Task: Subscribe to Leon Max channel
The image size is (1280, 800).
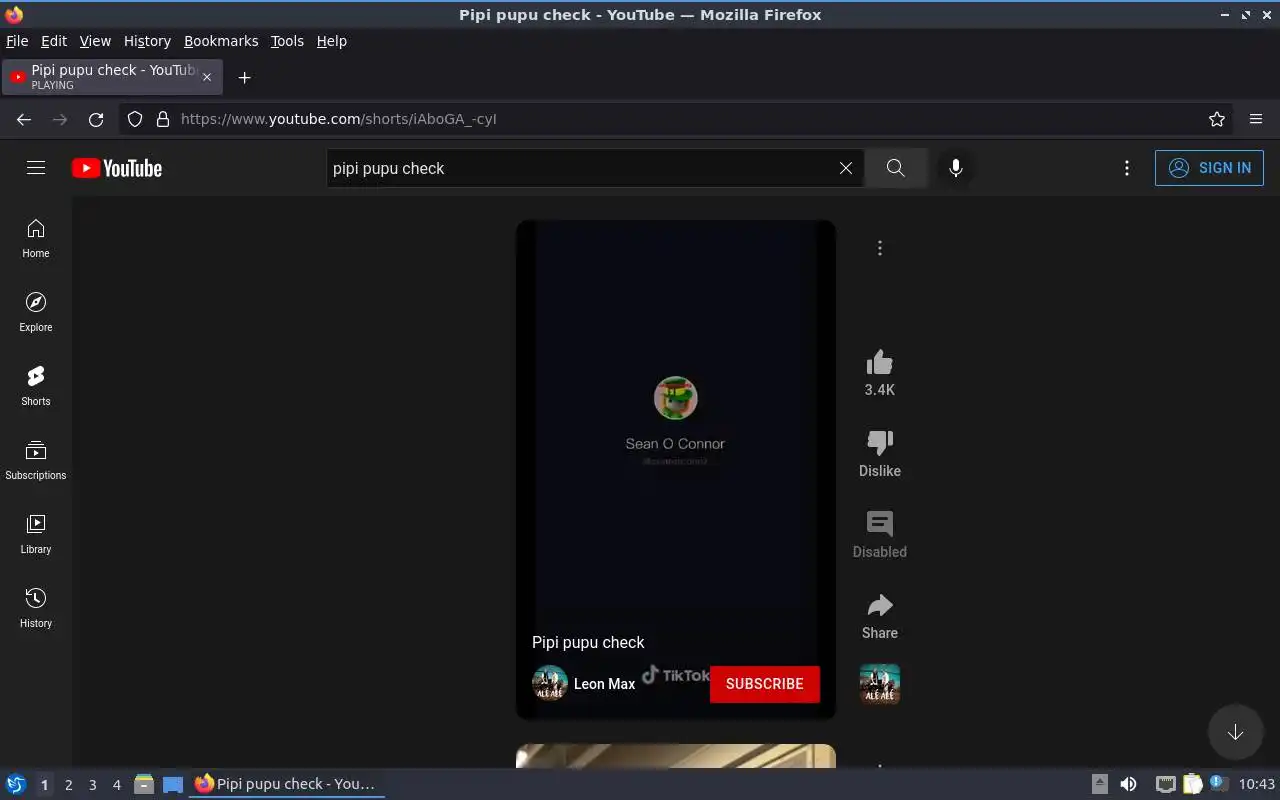Action: point(765,684)
